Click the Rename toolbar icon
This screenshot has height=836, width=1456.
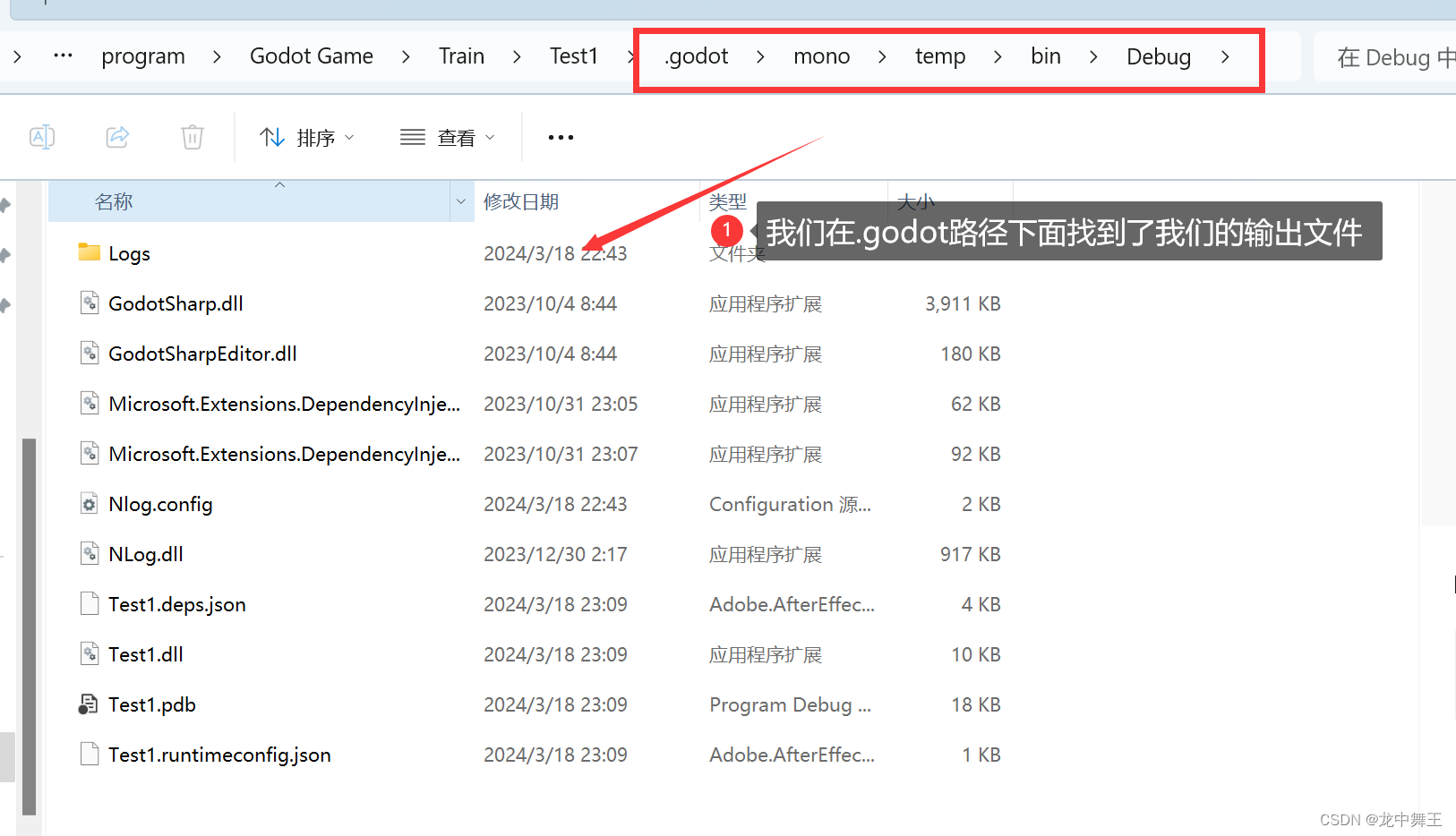[x=42, y=137]
